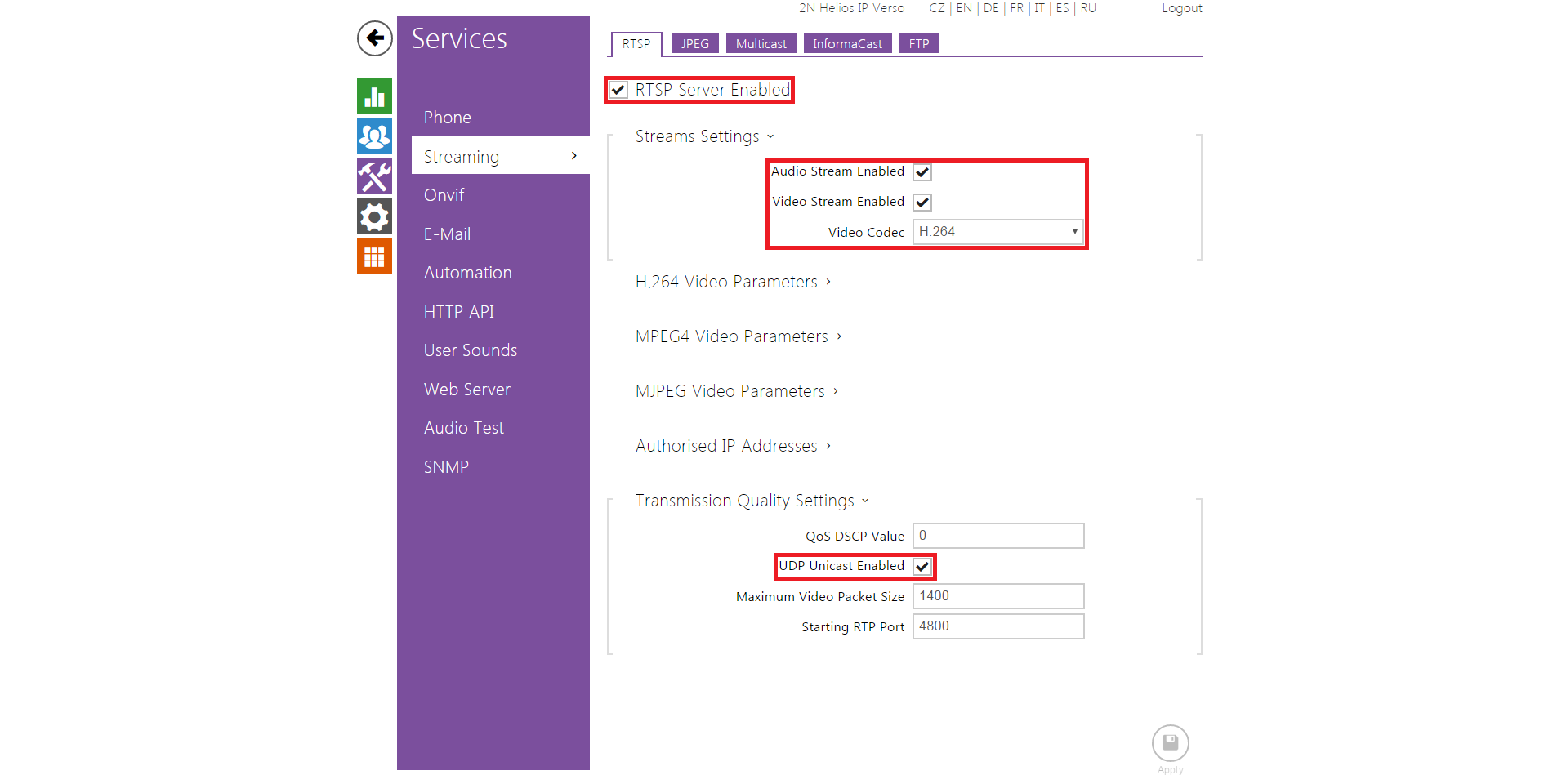The height and width of the screenshot is (784, 1553).
Task: Switch to the JPEG tab
Action: click(x=694, y=44)
